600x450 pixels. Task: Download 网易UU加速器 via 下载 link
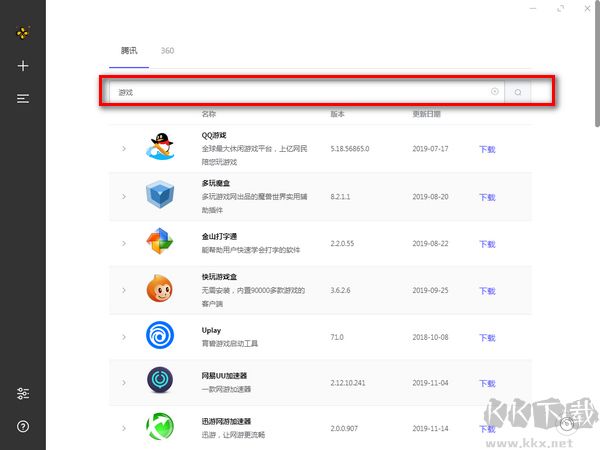488,383
